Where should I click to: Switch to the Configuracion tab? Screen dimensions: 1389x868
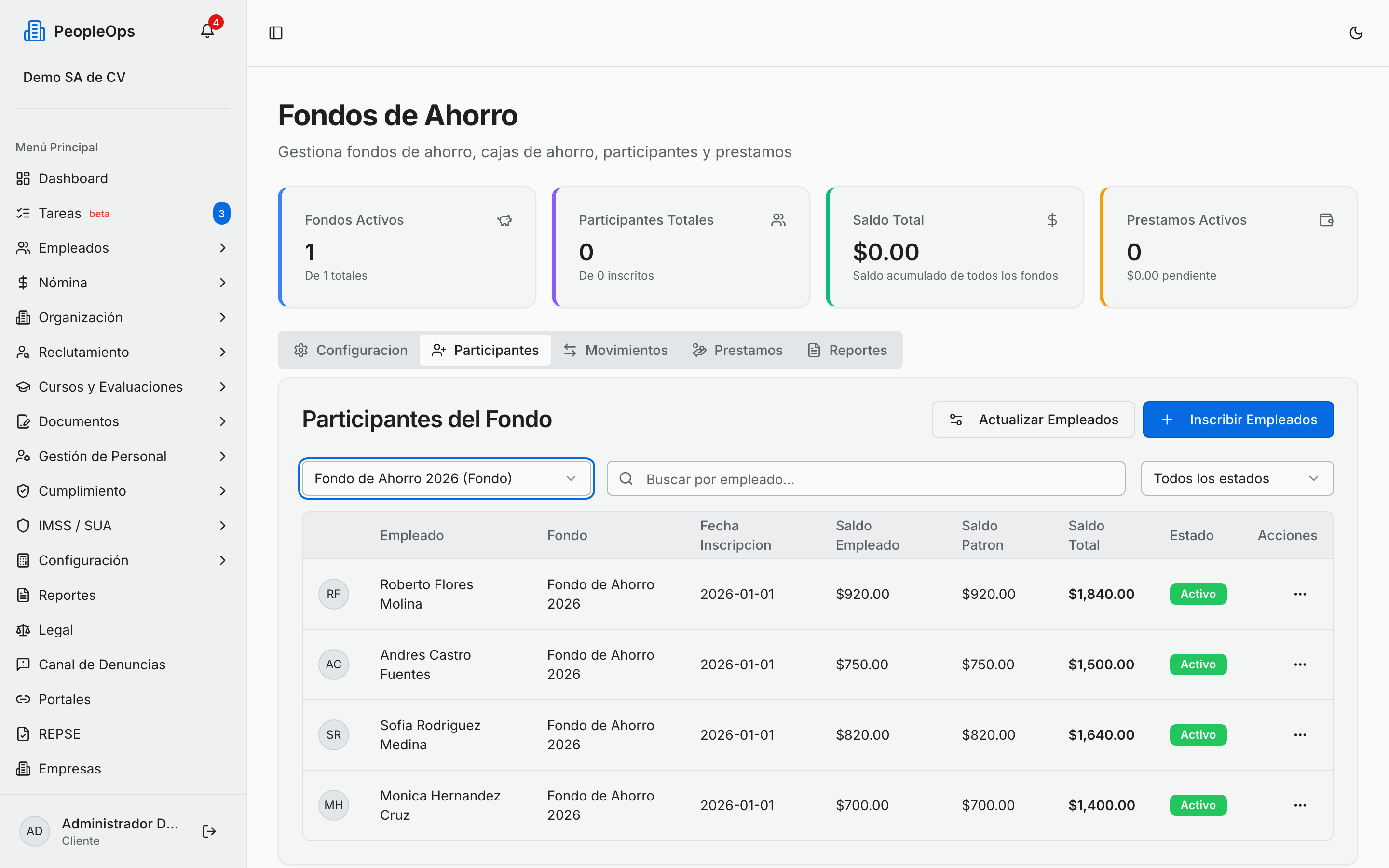[x=350, y=350]
